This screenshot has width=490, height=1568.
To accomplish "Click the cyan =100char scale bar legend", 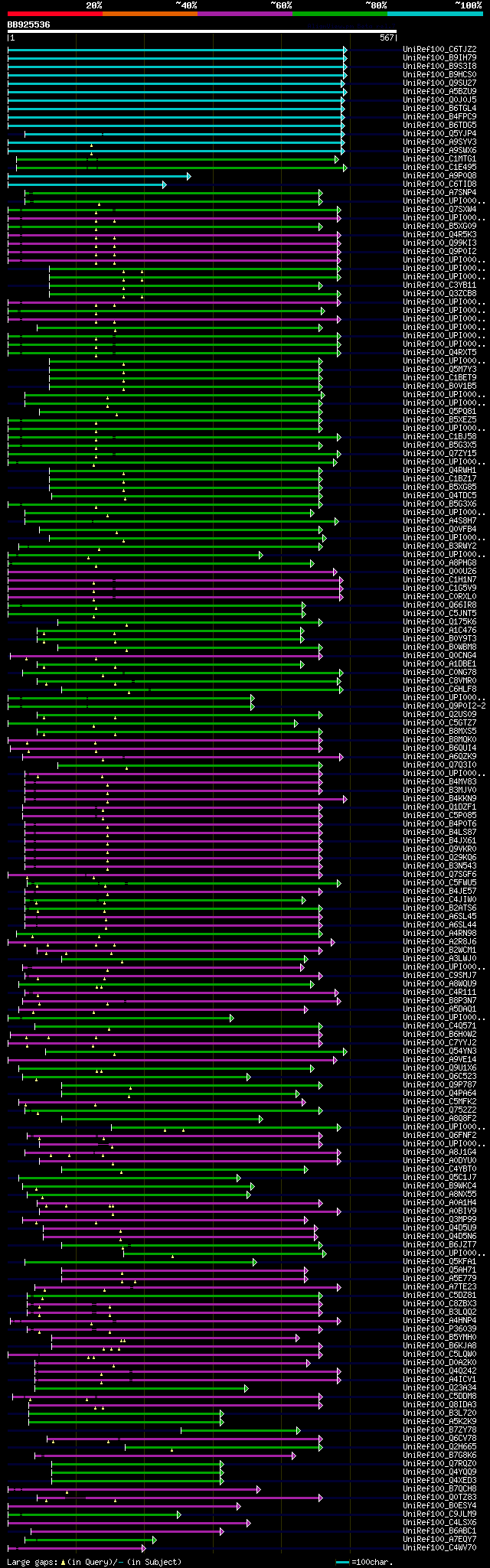I will coord(342,1562).
